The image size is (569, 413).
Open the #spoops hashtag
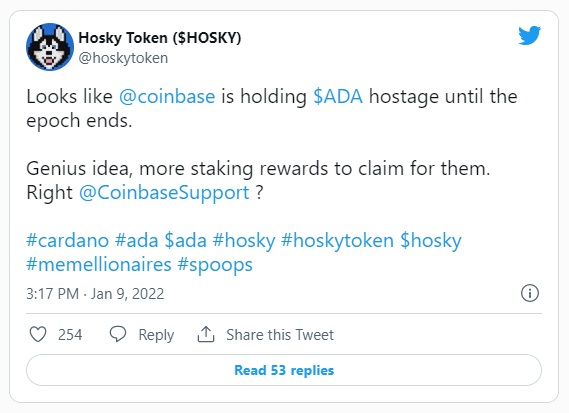215,265
